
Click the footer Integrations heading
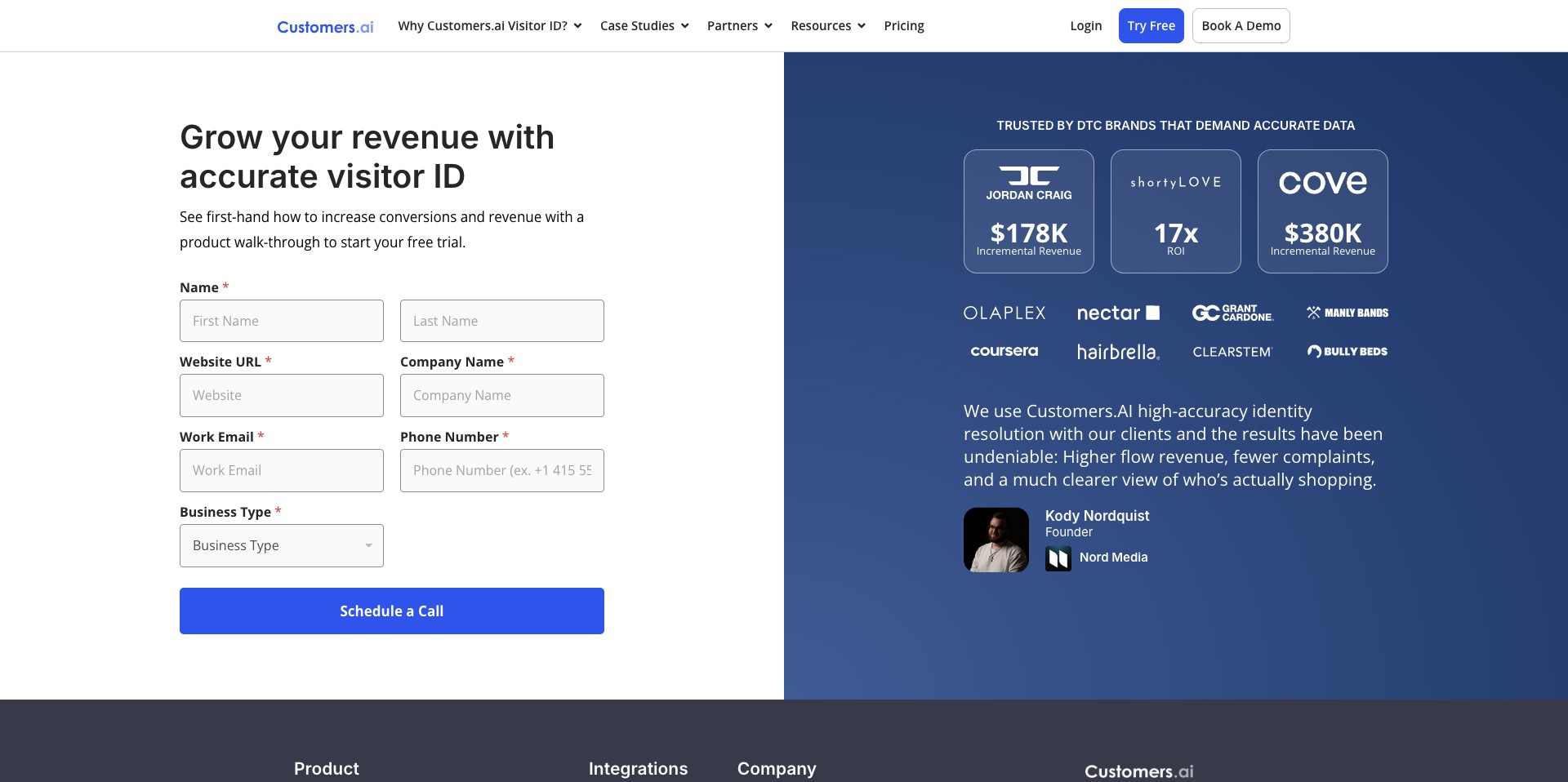638,769
